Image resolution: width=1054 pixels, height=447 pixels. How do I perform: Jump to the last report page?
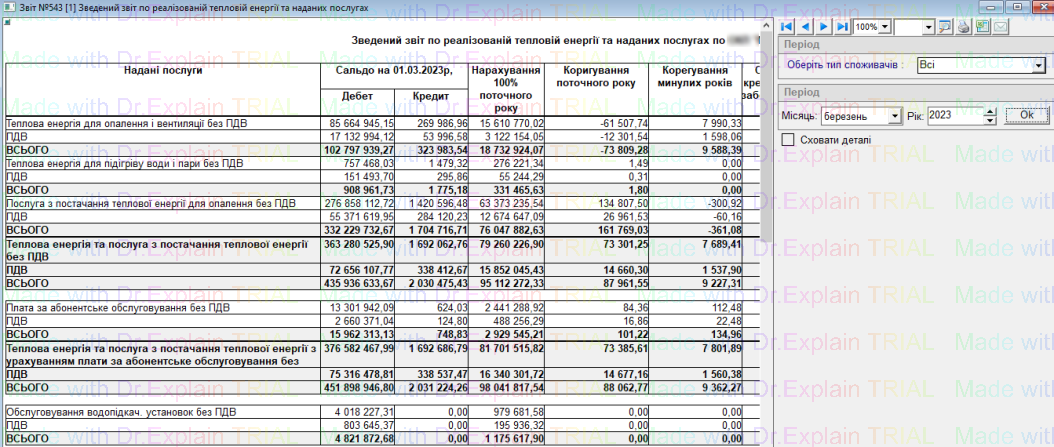[843, 26]
